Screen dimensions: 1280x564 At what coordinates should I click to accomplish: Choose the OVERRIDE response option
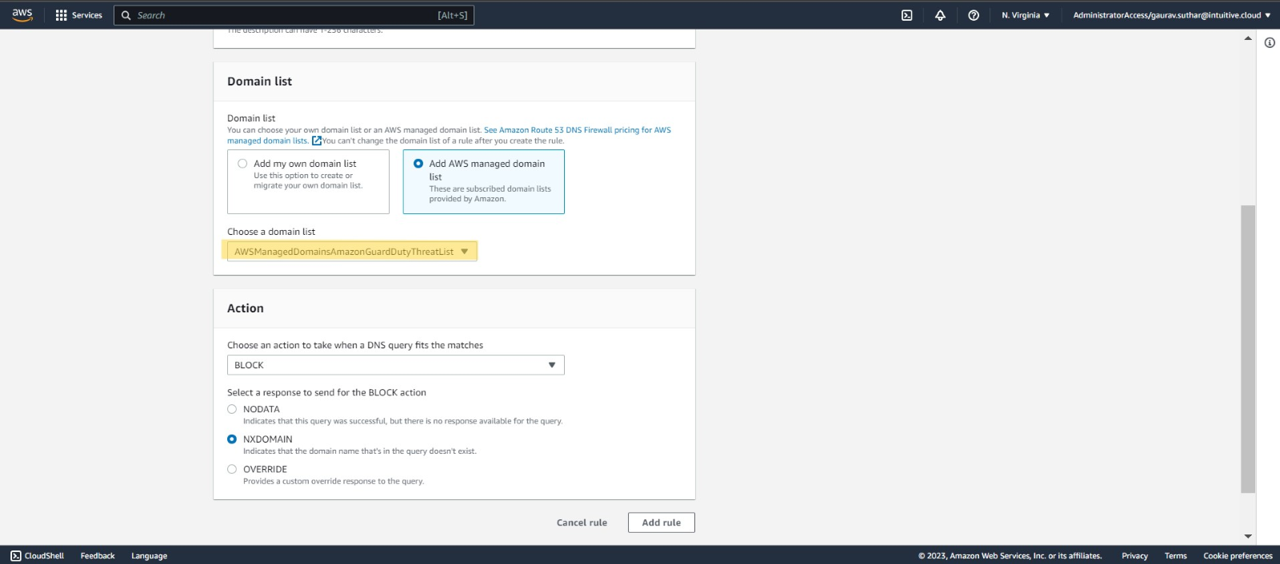pos(232,469)
